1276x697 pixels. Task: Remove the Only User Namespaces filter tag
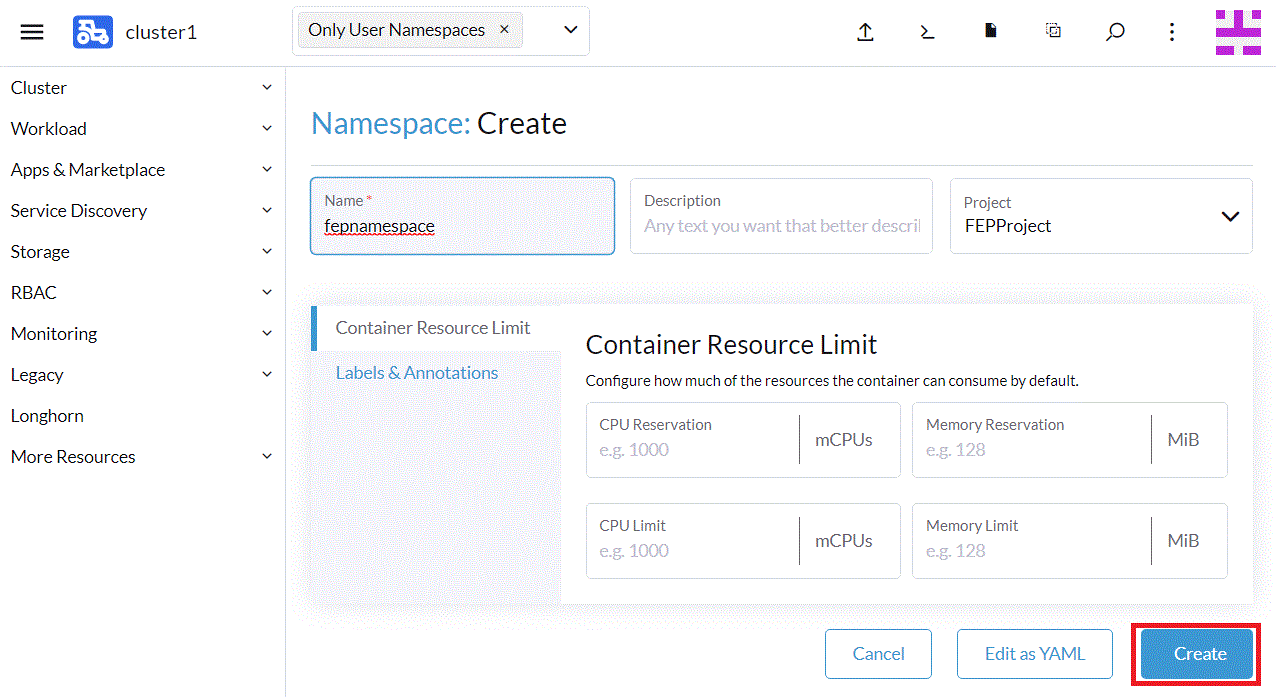point(504,30)
